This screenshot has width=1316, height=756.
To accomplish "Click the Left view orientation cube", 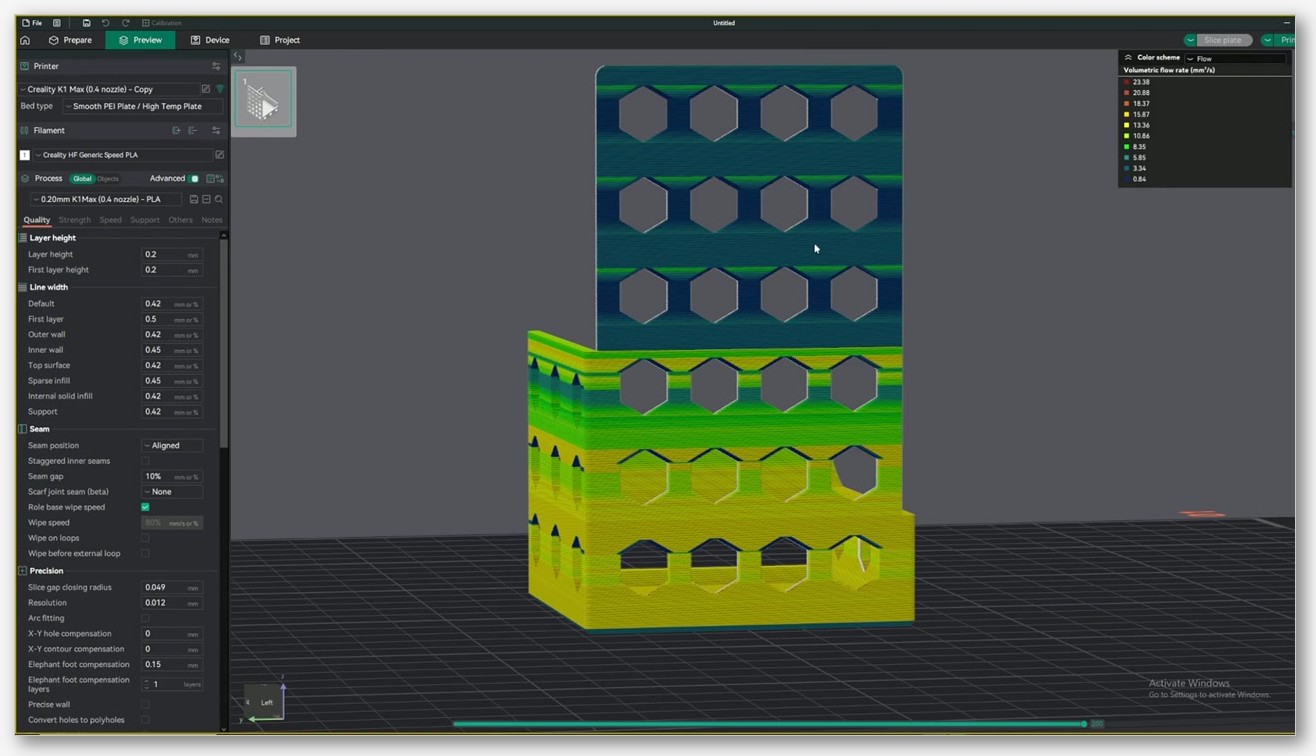I will [x=265, y=702].
